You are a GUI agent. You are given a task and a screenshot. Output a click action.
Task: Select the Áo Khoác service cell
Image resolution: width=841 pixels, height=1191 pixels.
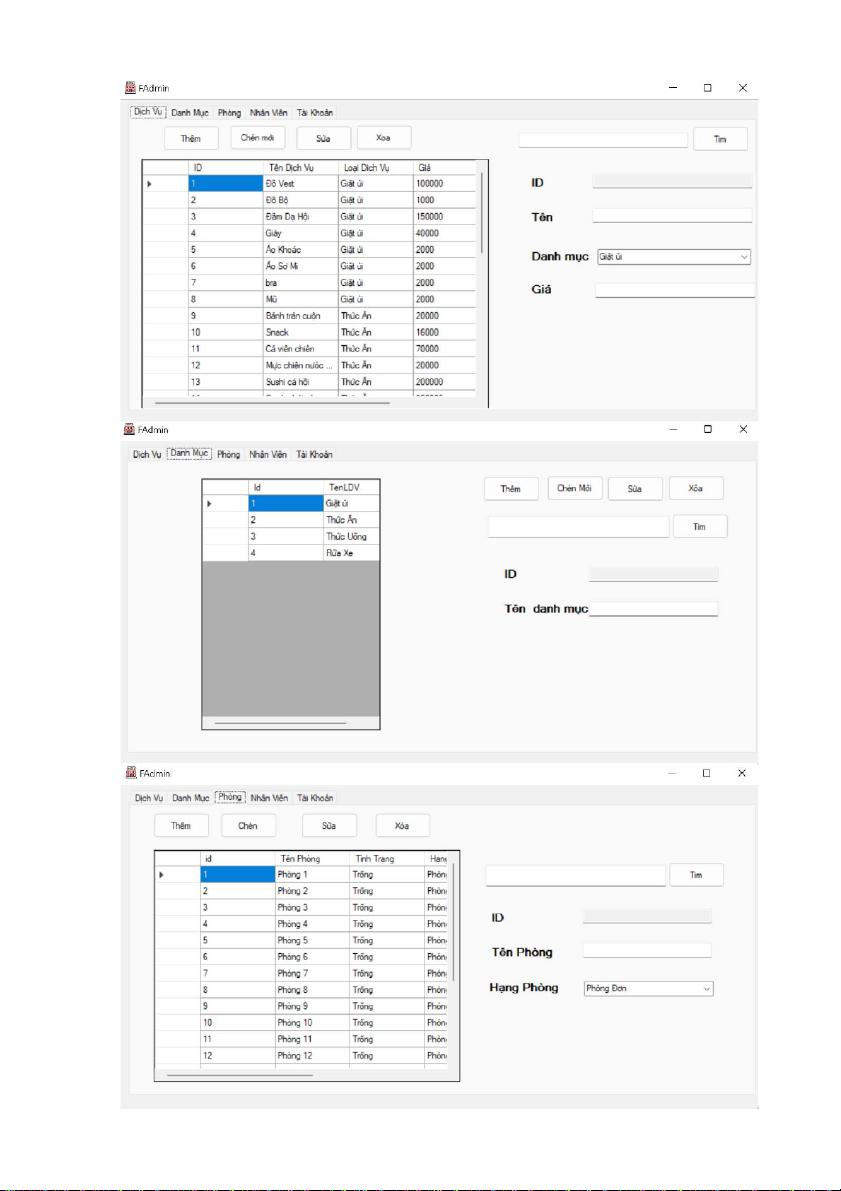(x=301, y=250)
